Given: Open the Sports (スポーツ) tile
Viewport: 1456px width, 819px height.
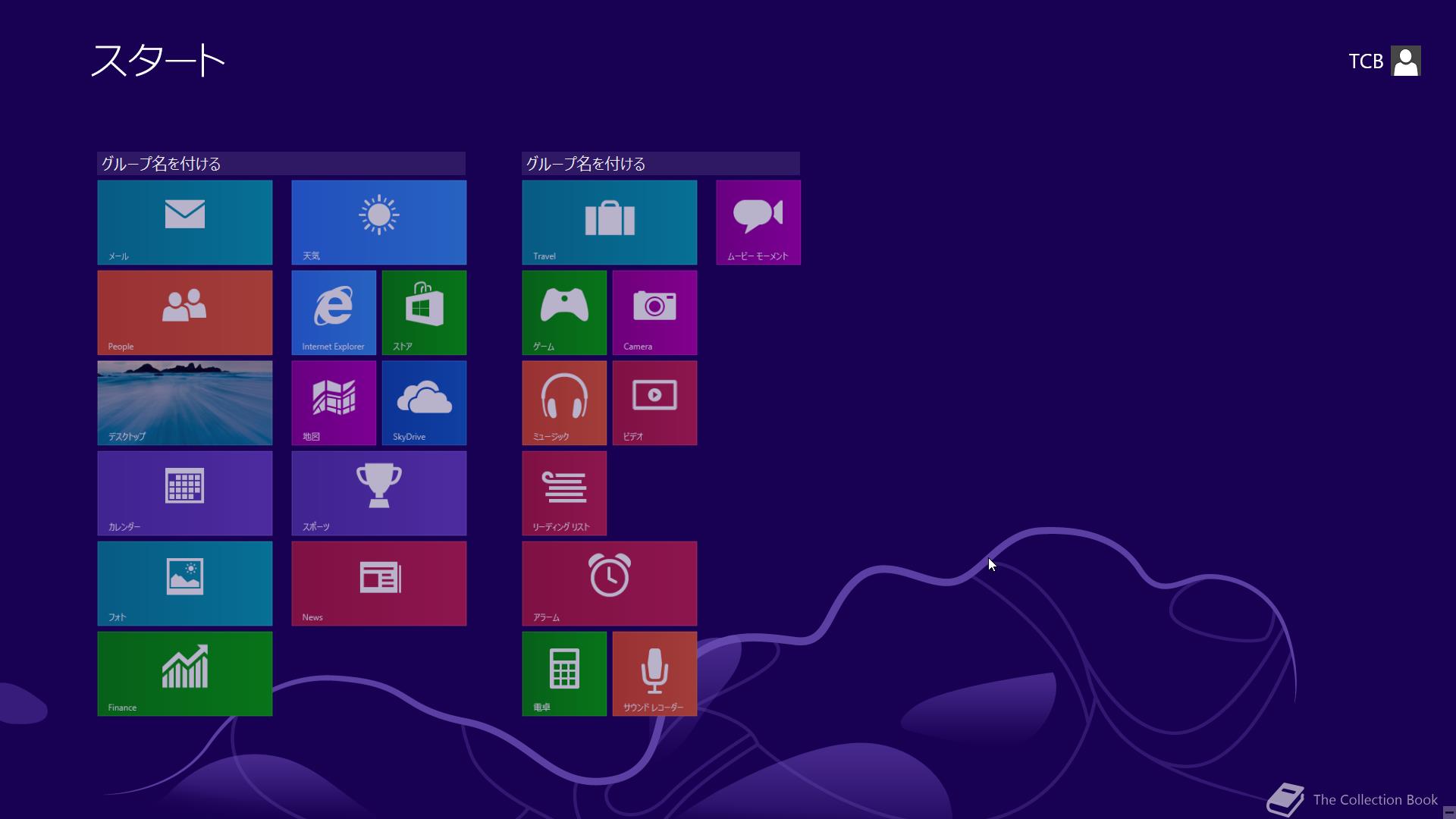Looking at the screenshot, I should 378,493.
